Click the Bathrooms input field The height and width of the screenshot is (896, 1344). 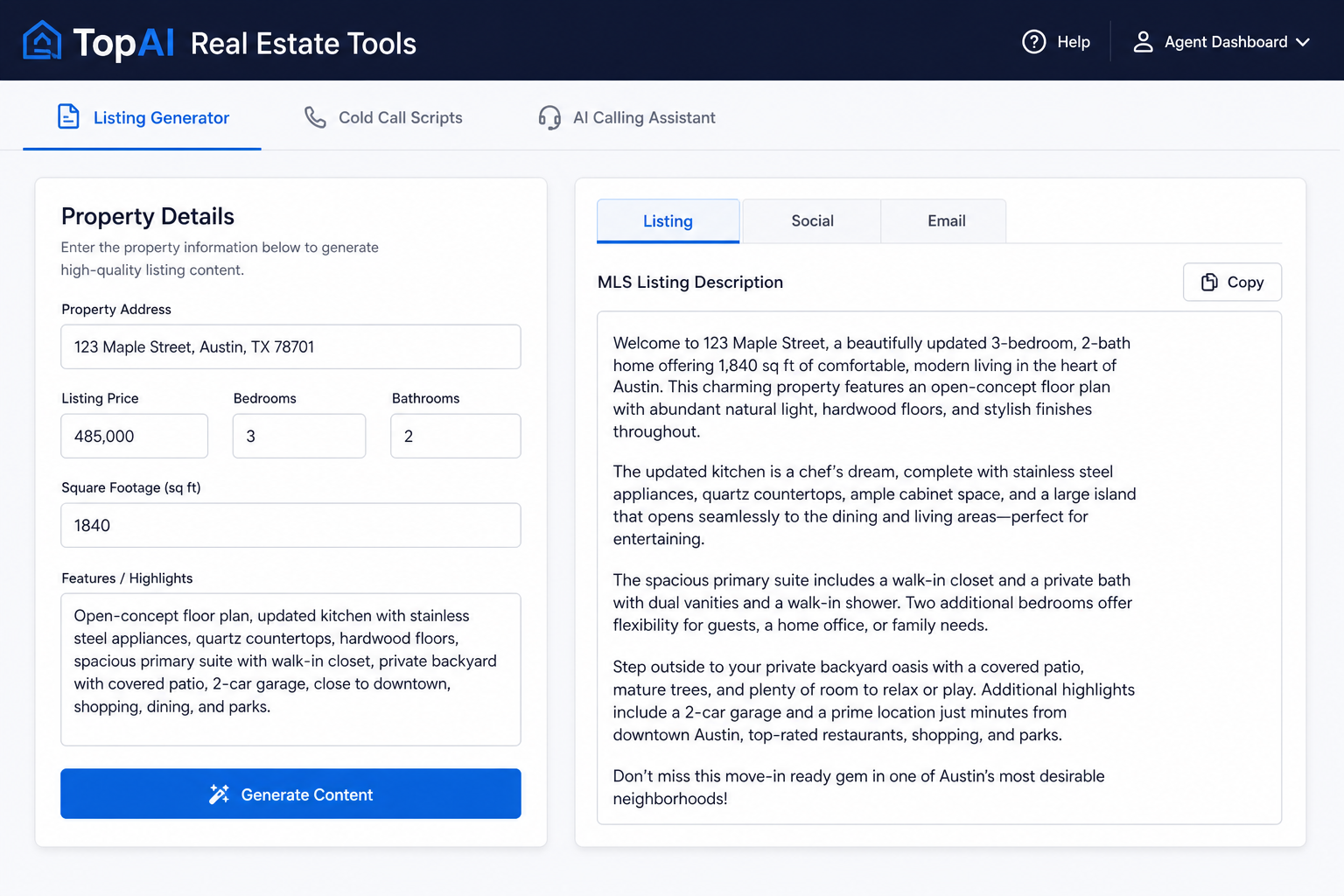click(x=455, y=436)
